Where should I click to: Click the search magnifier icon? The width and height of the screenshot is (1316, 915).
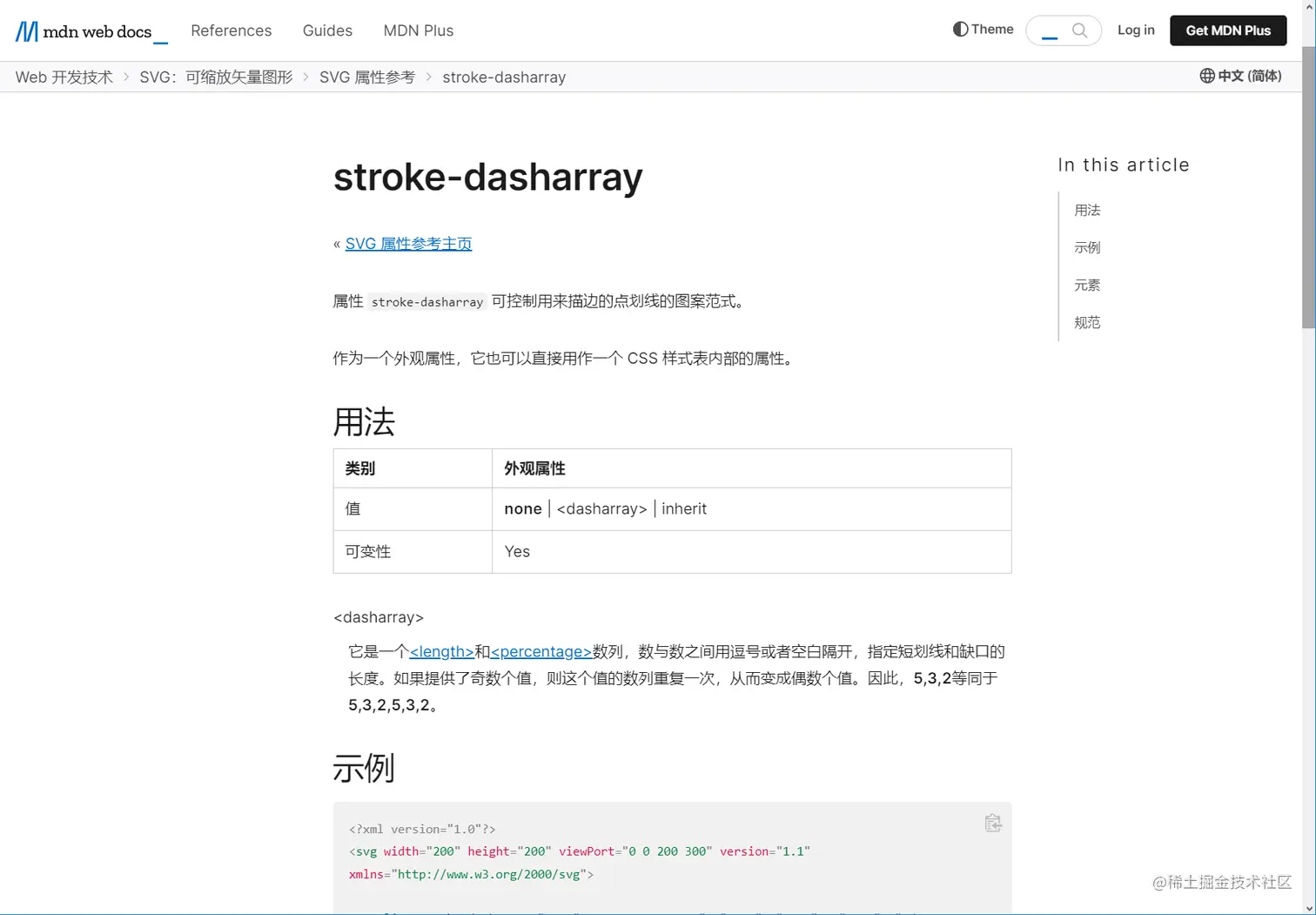pos(1078,30)
